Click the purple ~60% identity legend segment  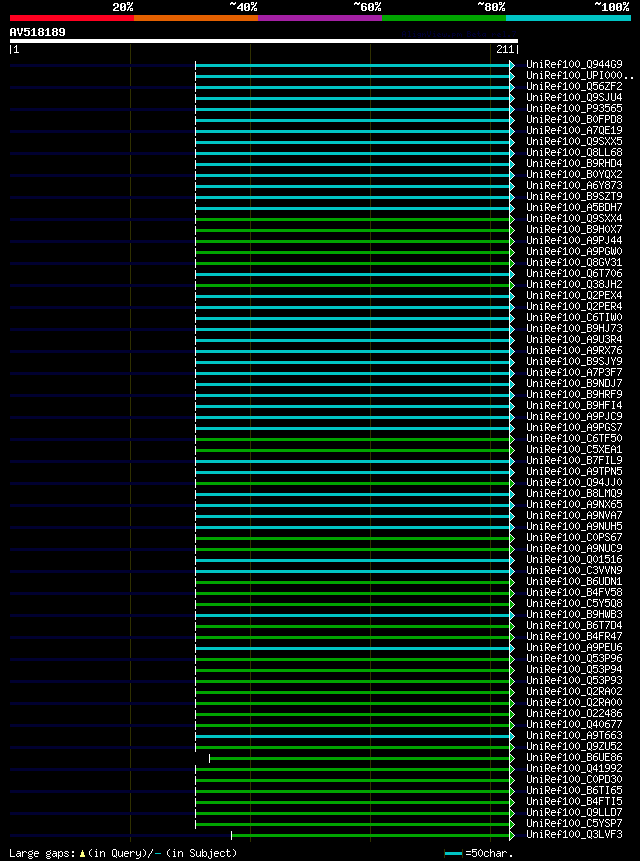coord(320,18)
